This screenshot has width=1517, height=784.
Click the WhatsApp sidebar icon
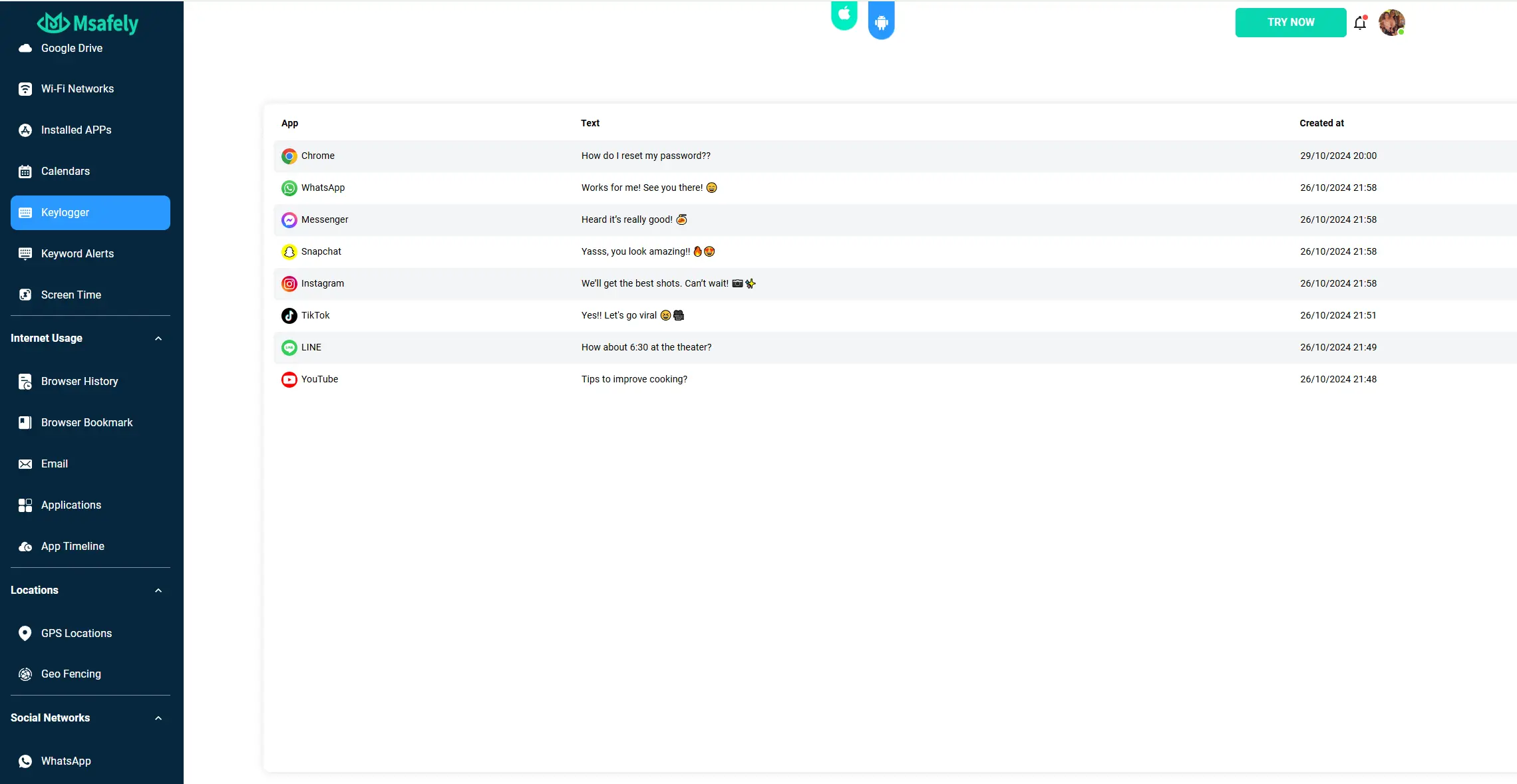(x=25, y=761)
